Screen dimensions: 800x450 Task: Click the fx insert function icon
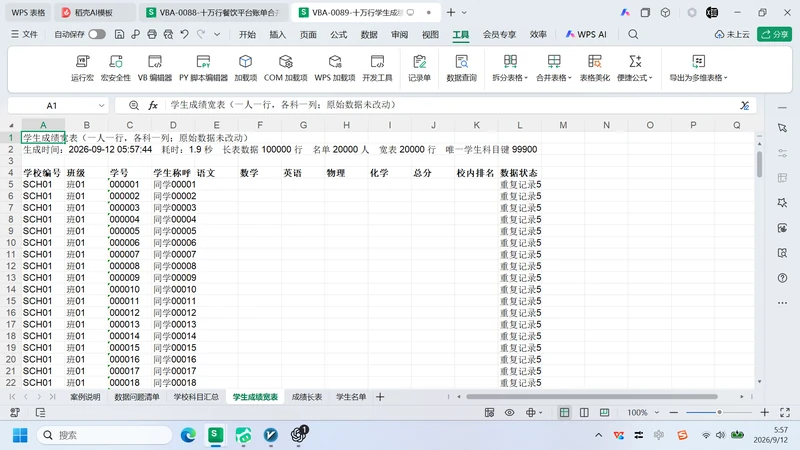pyautogui.click(x=153, y=105)
